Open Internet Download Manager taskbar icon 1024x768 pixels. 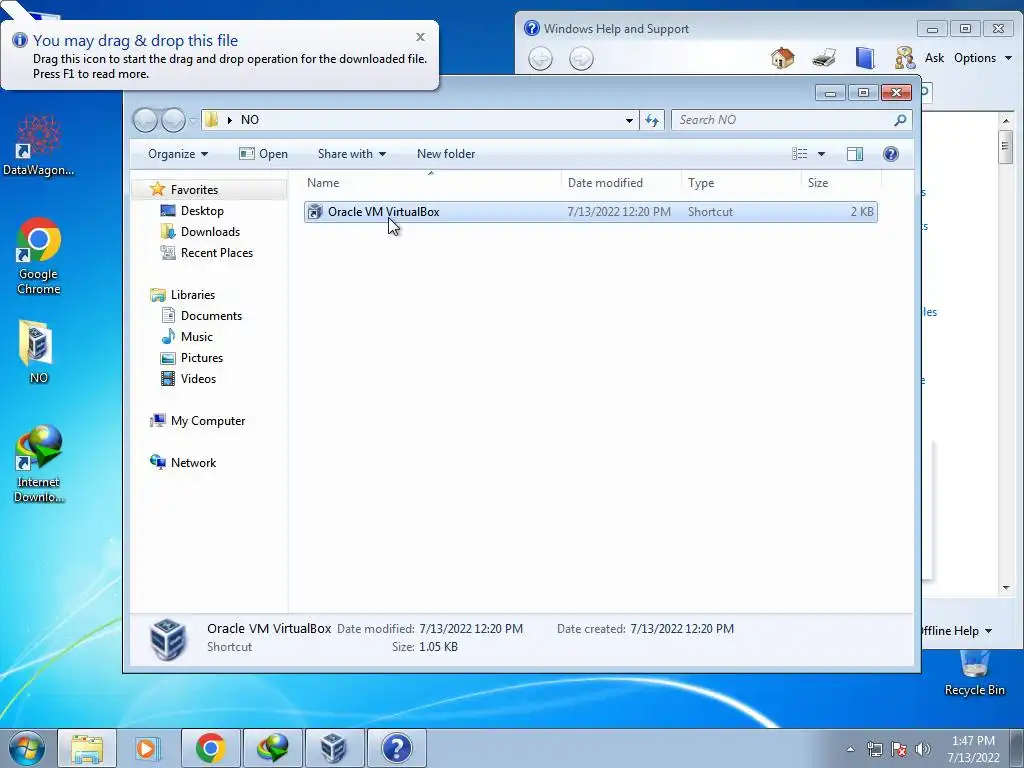click(x=272, y=748)
